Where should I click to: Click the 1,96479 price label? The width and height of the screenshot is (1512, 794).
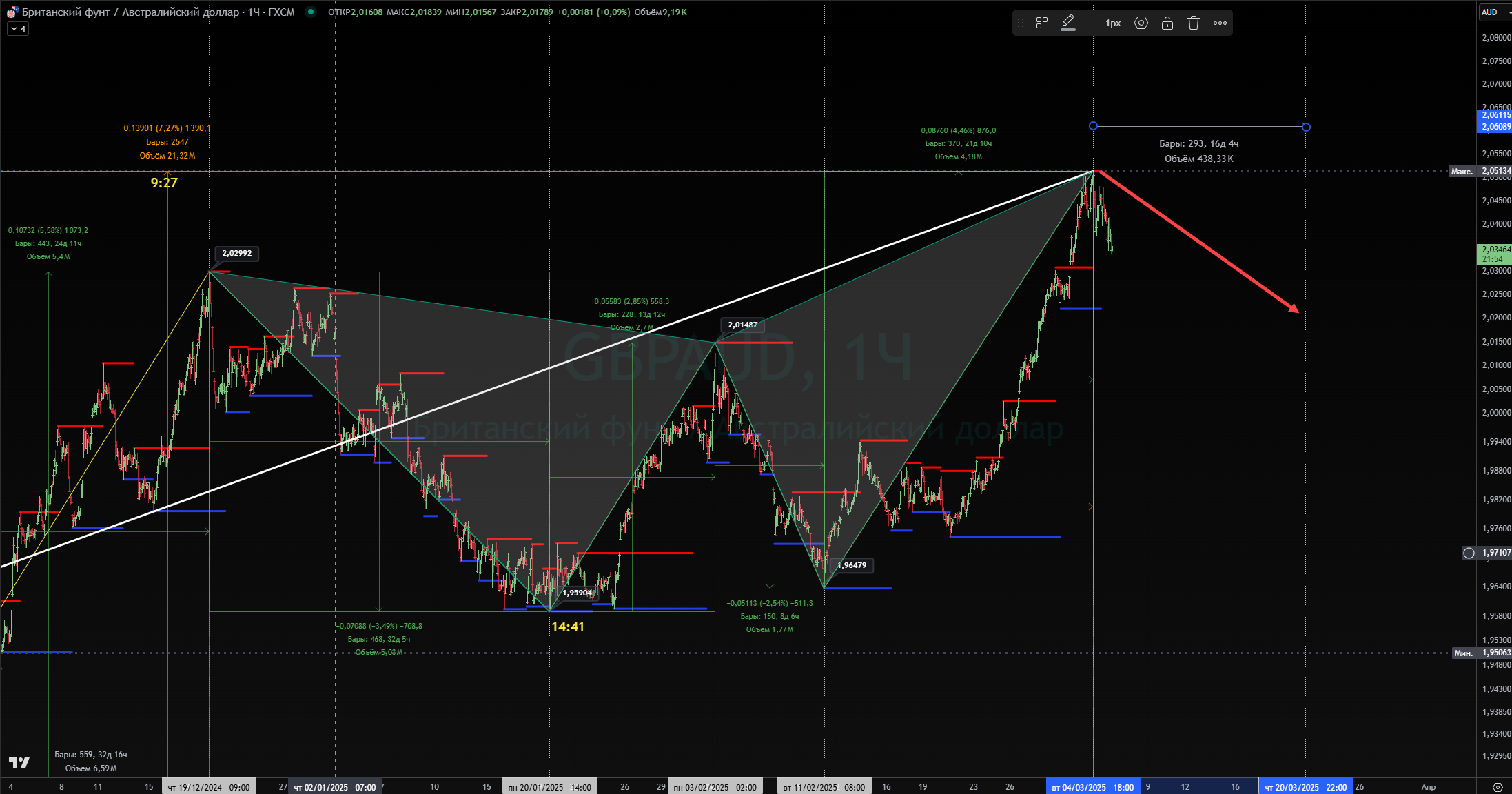tap(852, 565)
